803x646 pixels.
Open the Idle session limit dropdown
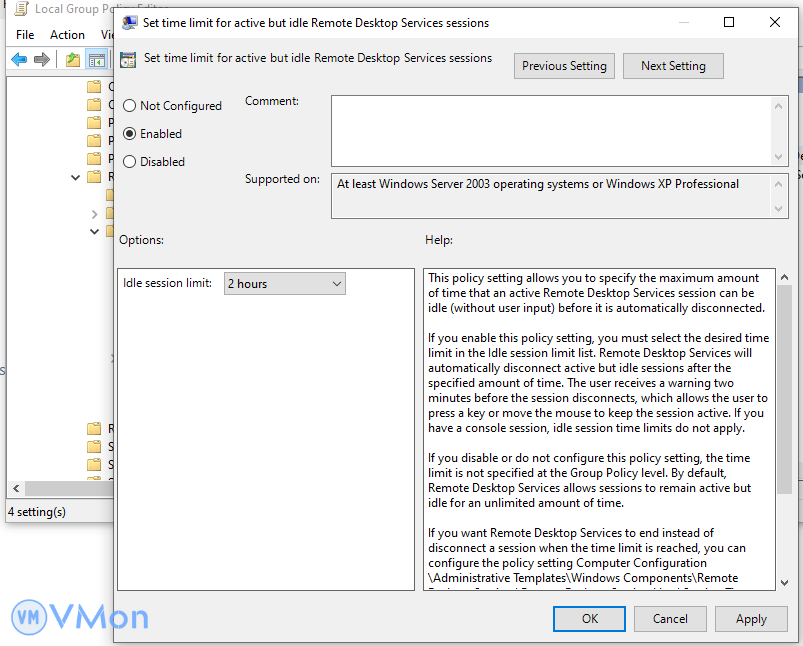tap(285, 284)
